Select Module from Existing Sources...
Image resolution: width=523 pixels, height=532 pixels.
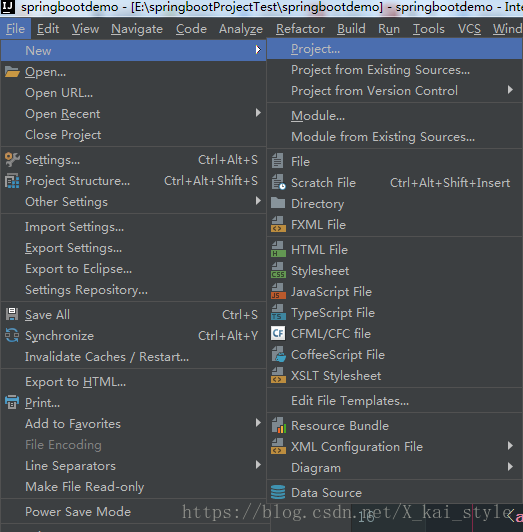click(394, 137)
